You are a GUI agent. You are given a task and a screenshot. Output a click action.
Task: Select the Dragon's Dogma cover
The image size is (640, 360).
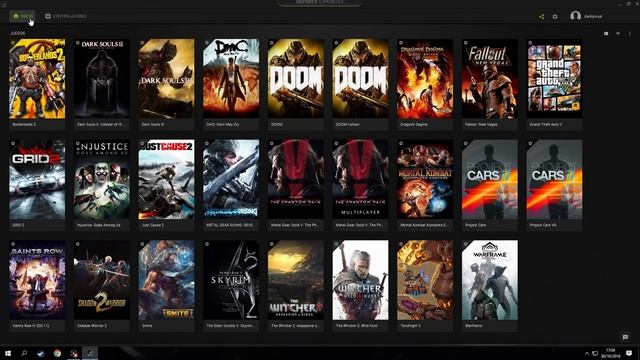(x=425, y=79)
